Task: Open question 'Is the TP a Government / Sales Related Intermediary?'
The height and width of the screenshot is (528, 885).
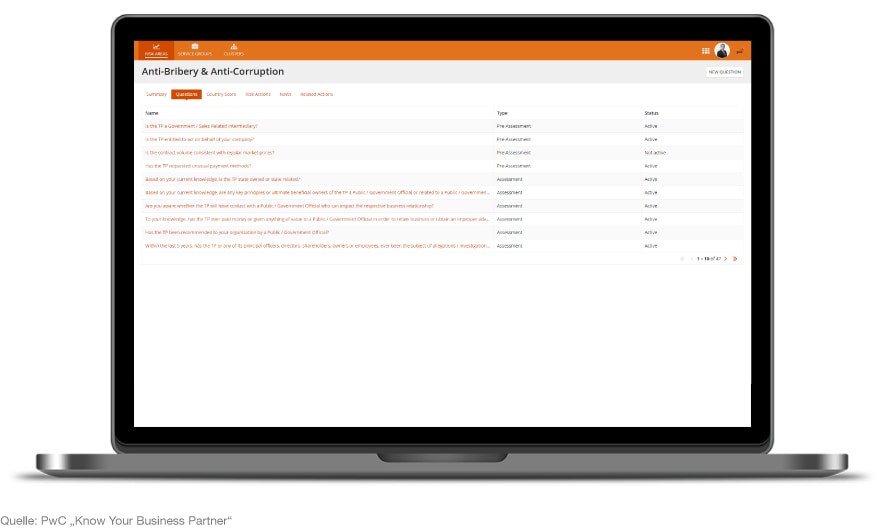Action: (x=201, y=126)
